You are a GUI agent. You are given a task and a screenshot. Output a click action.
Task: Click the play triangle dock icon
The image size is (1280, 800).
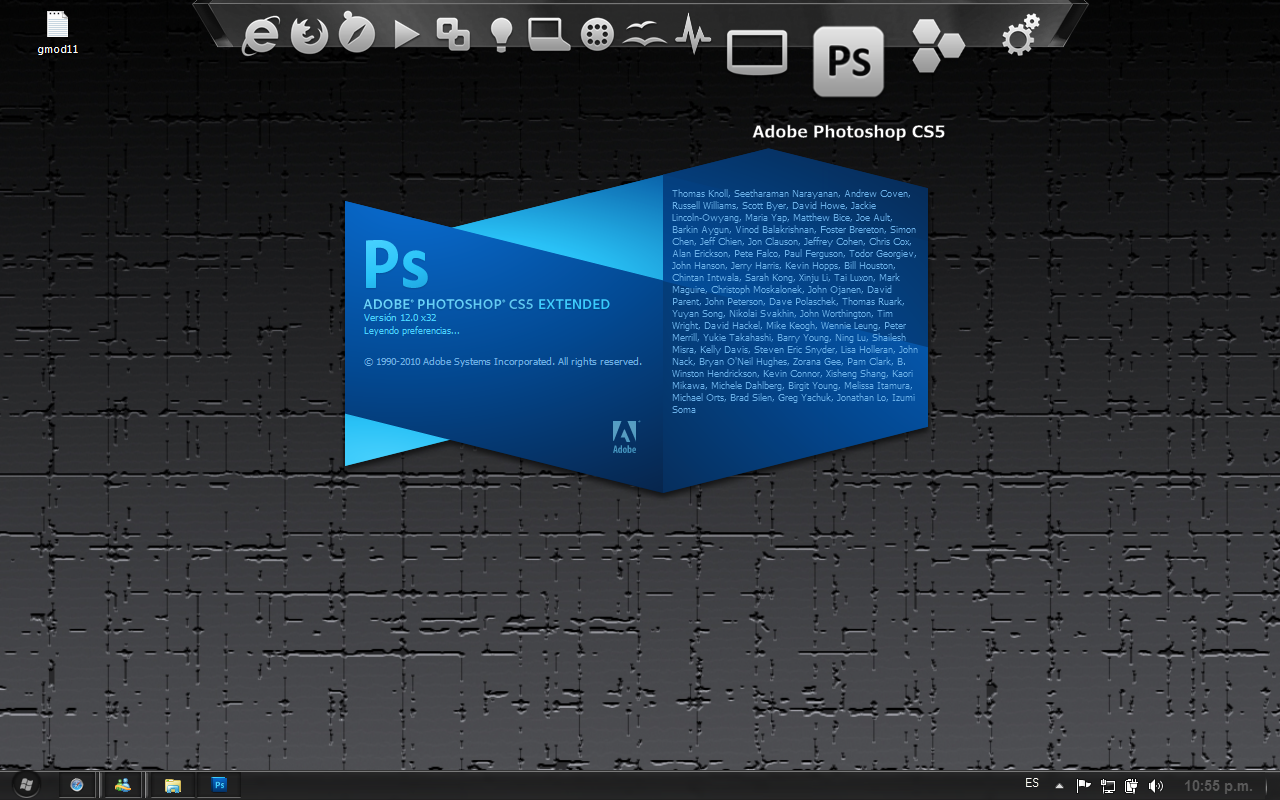tap(406, 35)
